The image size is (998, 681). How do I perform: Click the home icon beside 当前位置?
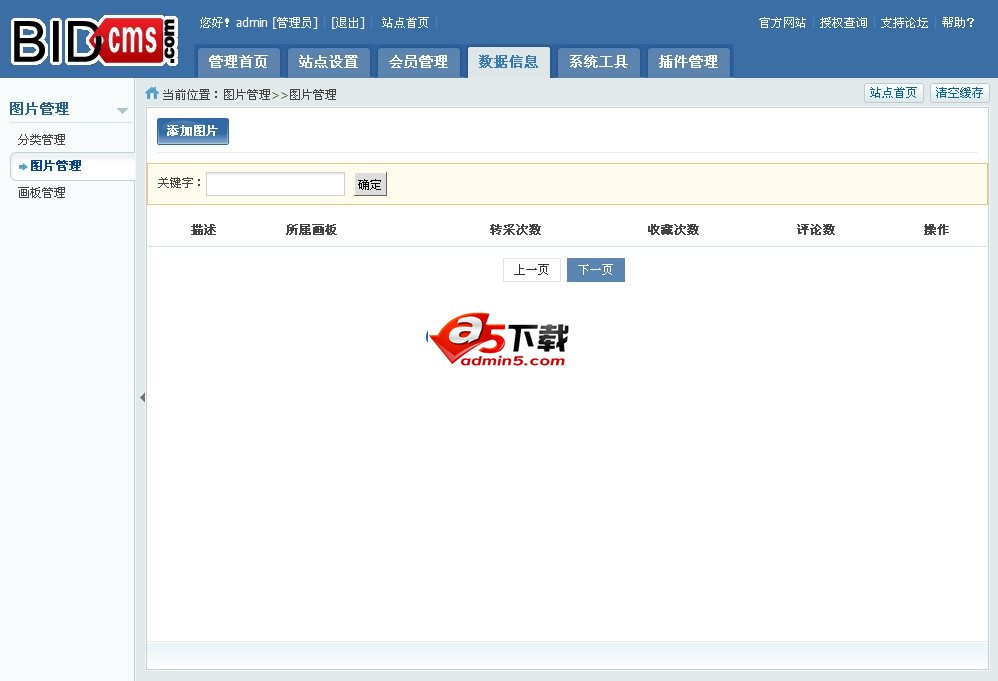151,94
